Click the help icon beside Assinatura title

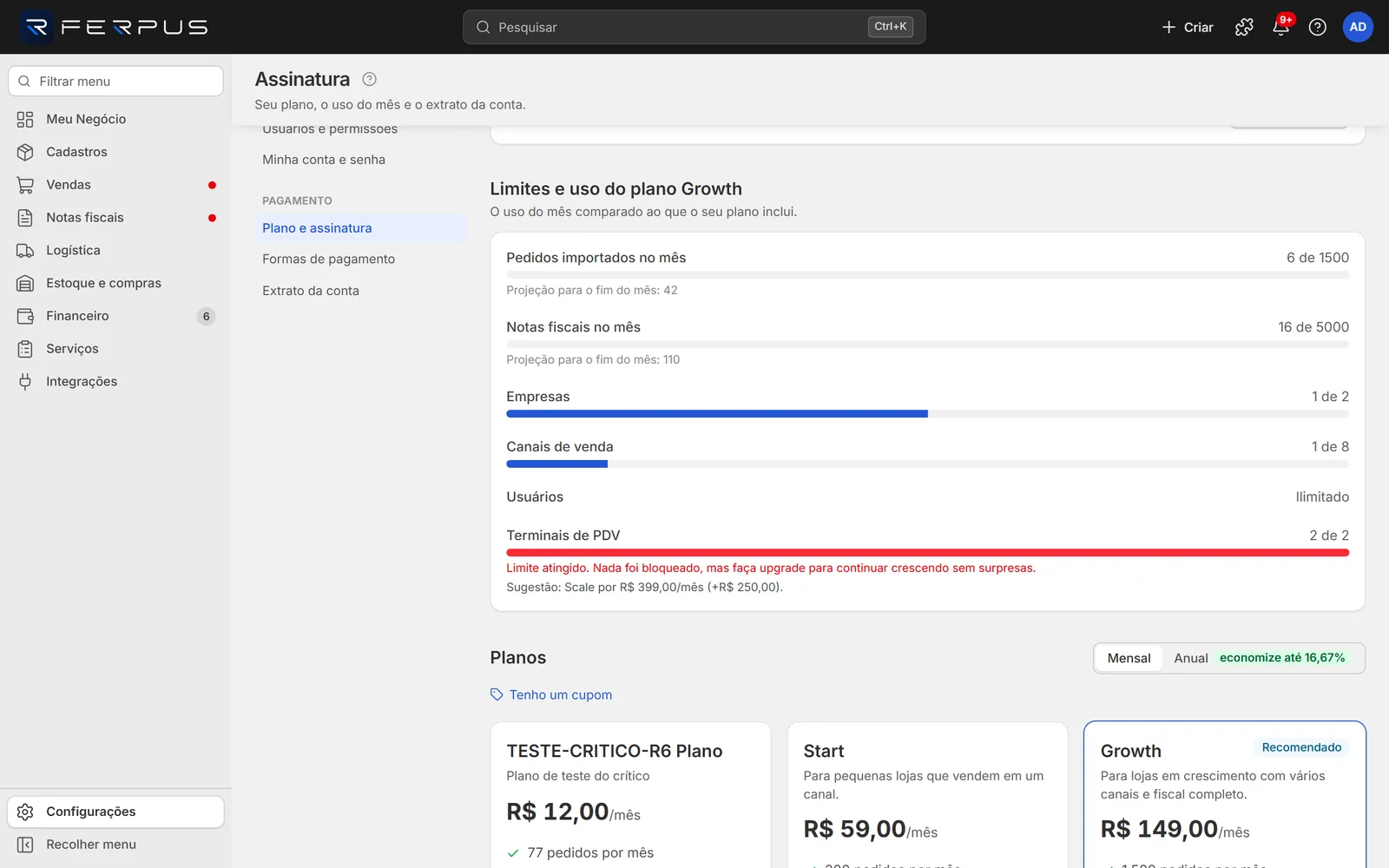[369, 79]
